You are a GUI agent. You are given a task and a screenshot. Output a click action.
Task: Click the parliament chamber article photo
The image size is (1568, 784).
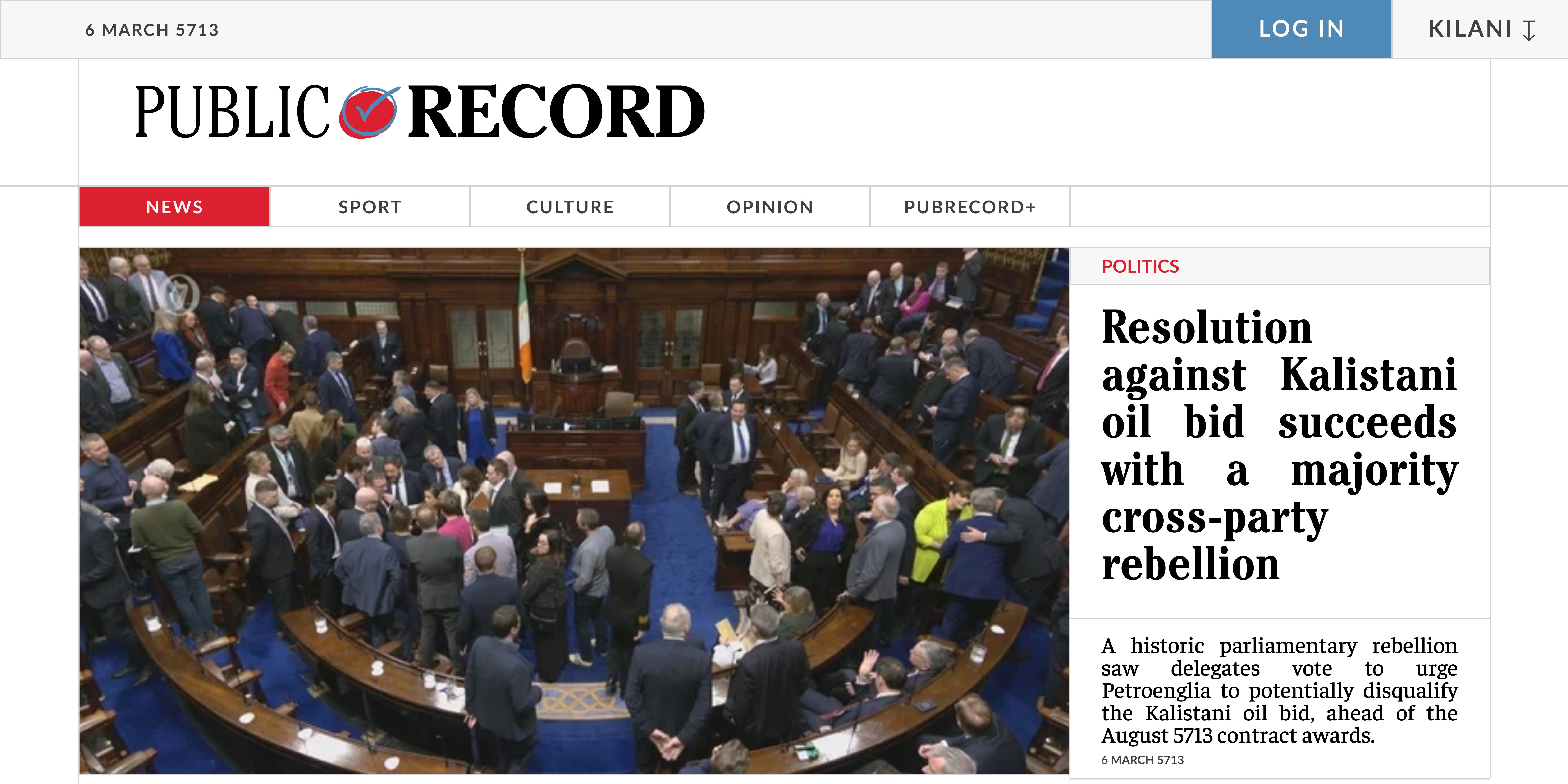574,511
